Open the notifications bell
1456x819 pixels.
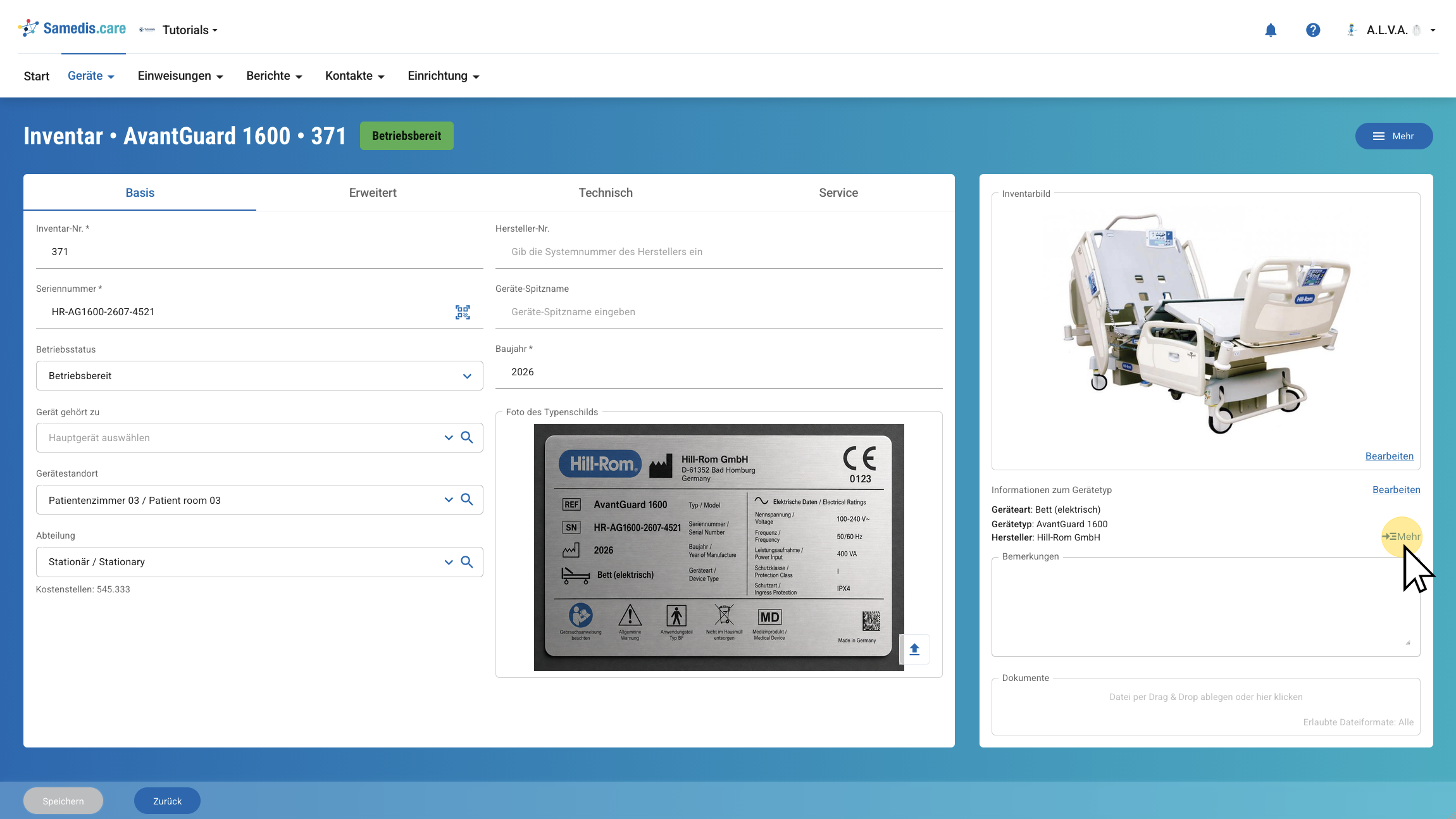1271,30
